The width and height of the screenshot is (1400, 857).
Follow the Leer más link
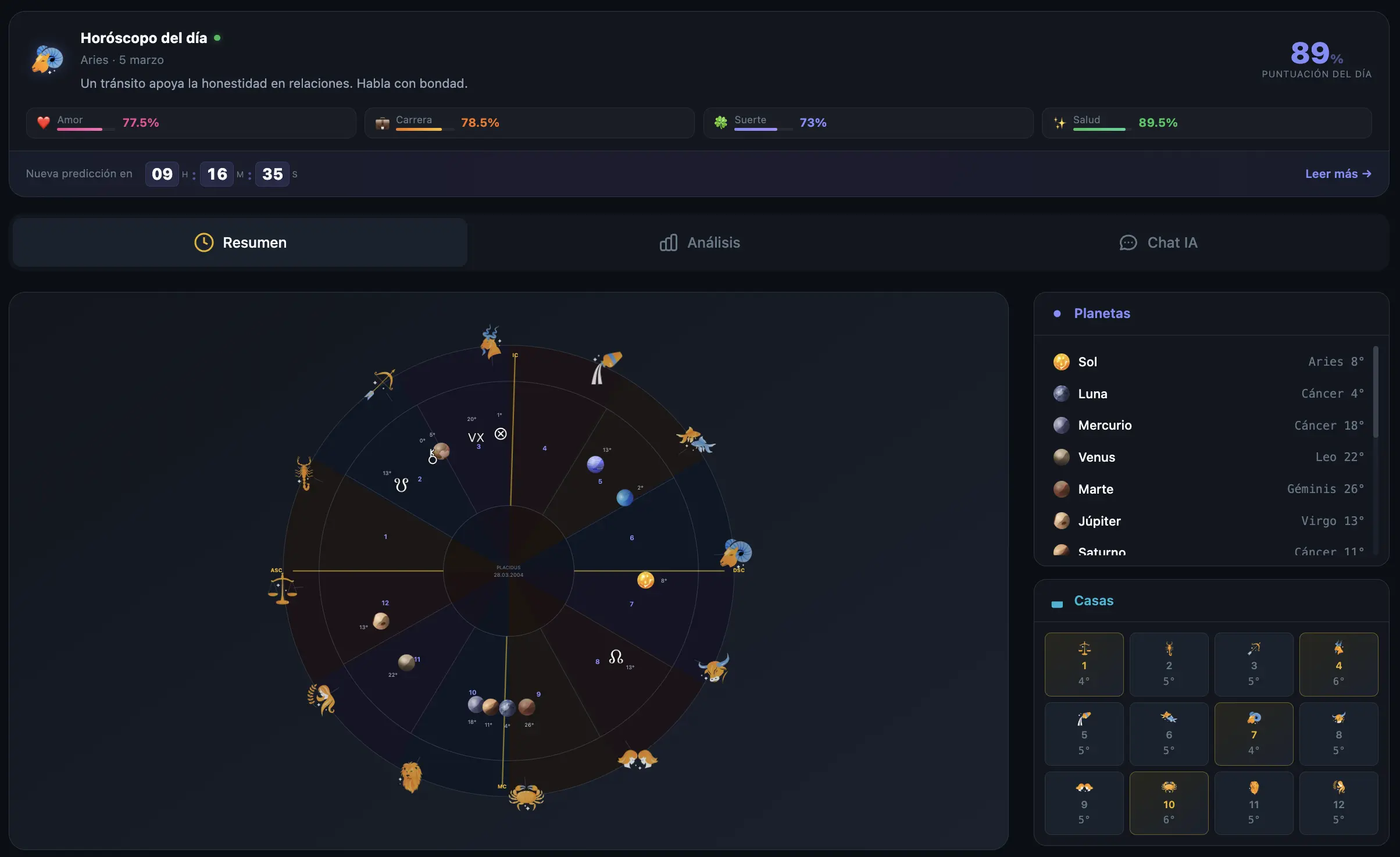1338,174
